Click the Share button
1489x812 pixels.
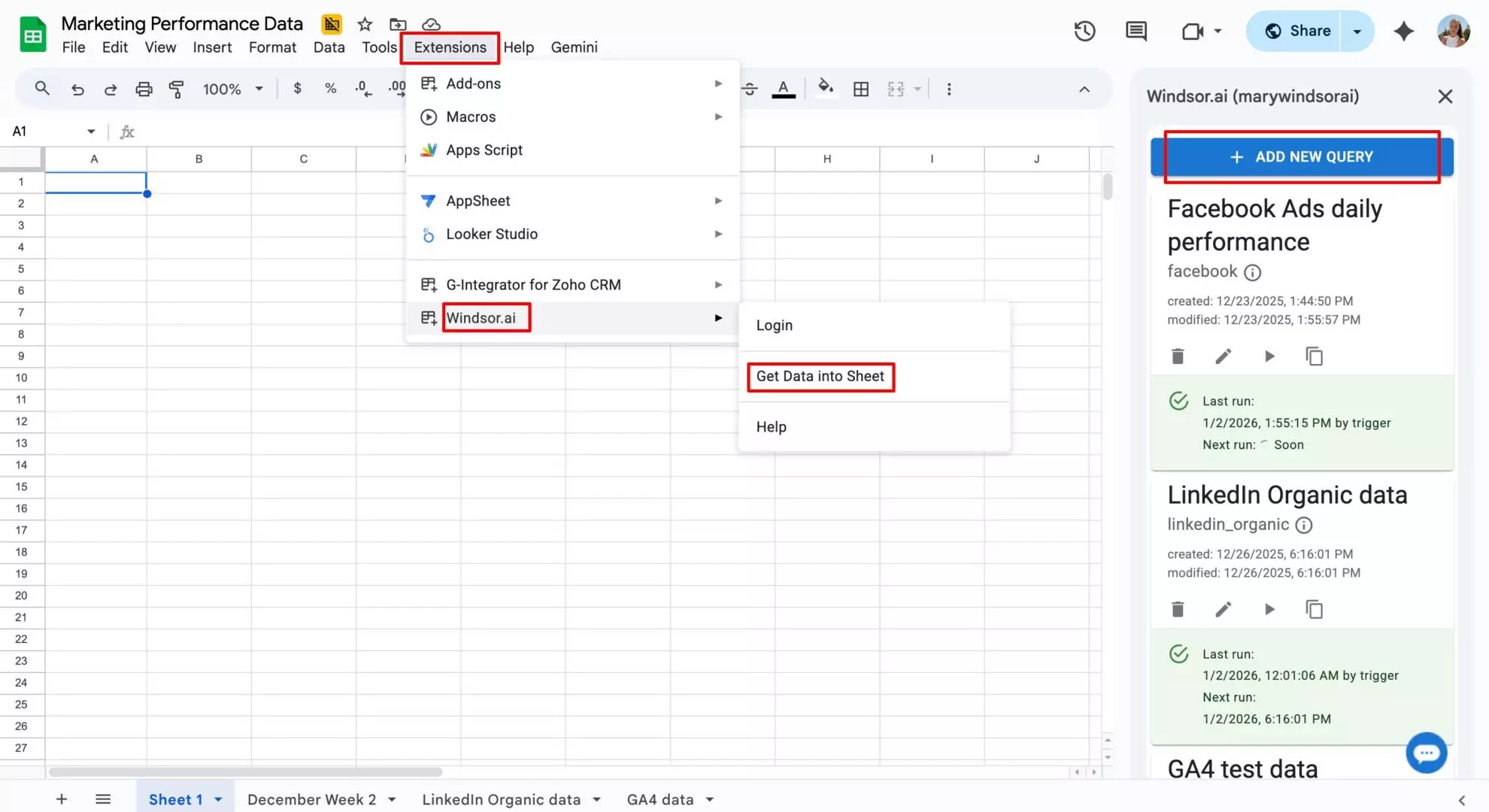point(1306,31)
